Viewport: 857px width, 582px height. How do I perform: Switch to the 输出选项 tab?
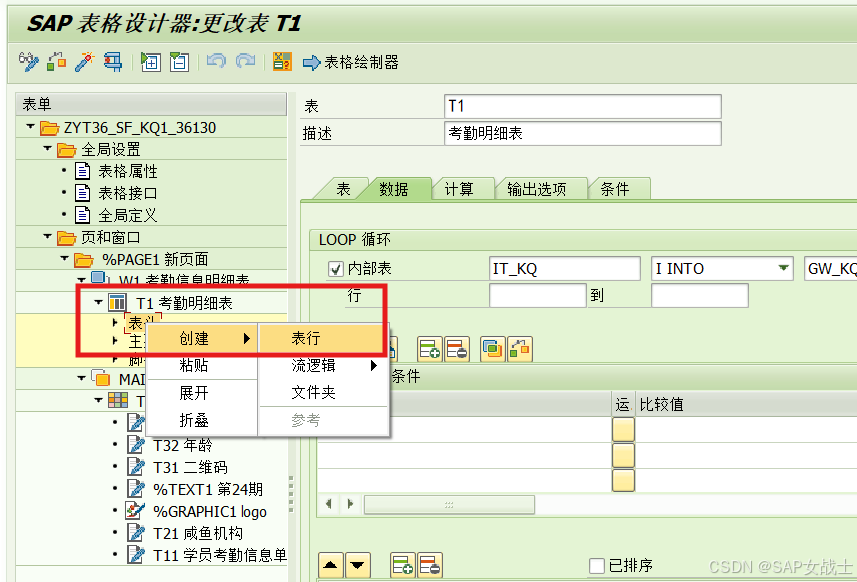pos(536,189)
